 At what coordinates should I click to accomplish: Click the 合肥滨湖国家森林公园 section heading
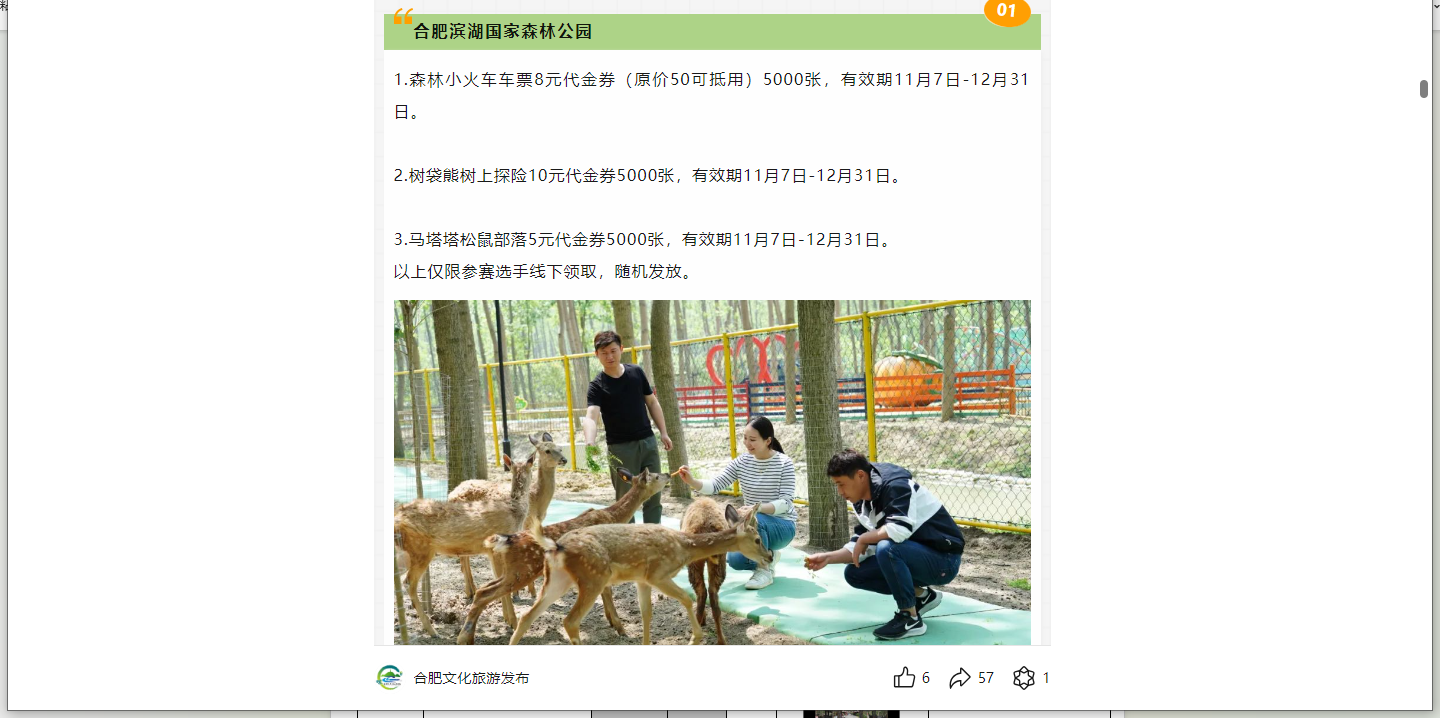pos(503,32)
